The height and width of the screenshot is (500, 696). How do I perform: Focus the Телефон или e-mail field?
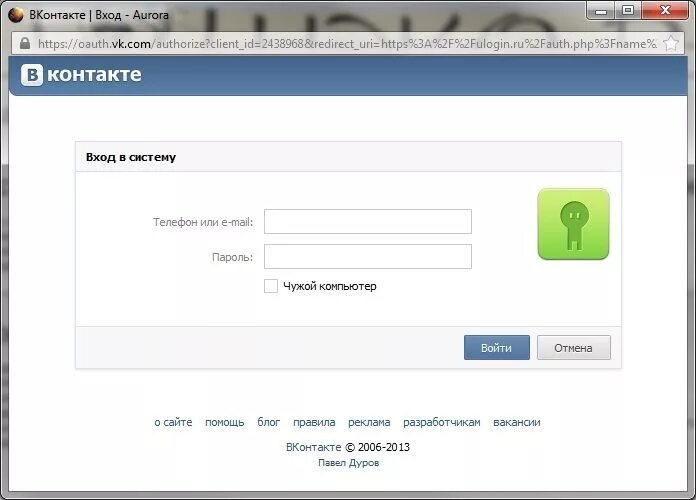(x=368, y=222)
